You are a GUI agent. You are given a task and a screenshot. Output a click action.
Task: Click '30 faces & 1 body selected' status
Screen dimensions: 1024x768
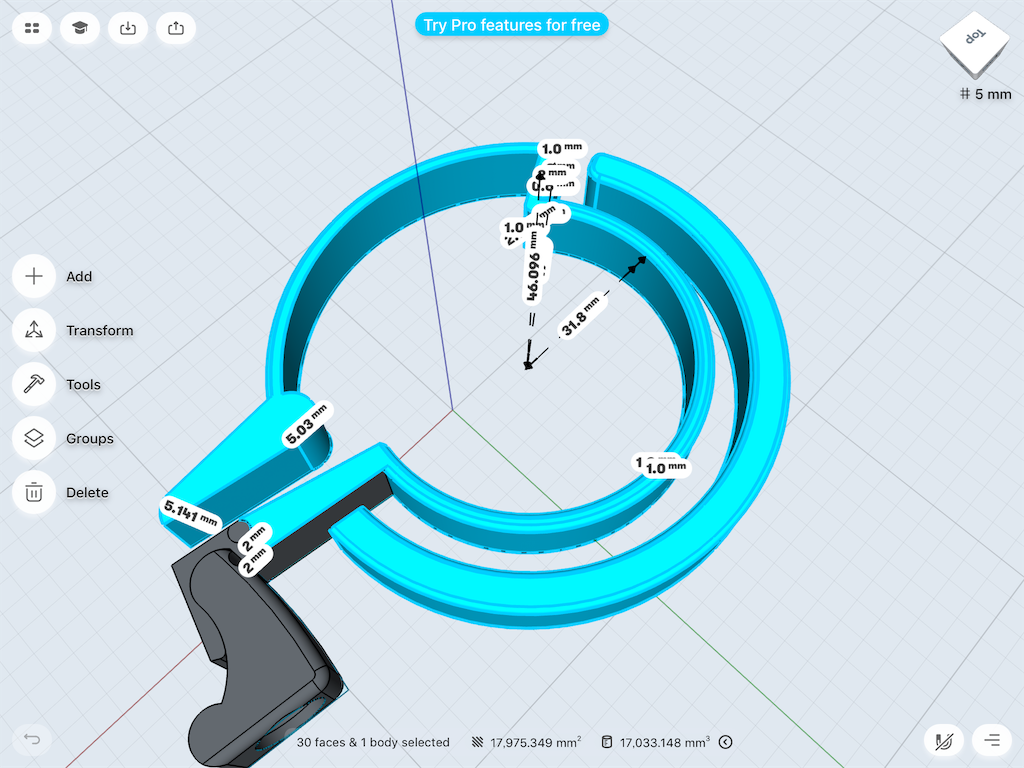coord(373,743)
